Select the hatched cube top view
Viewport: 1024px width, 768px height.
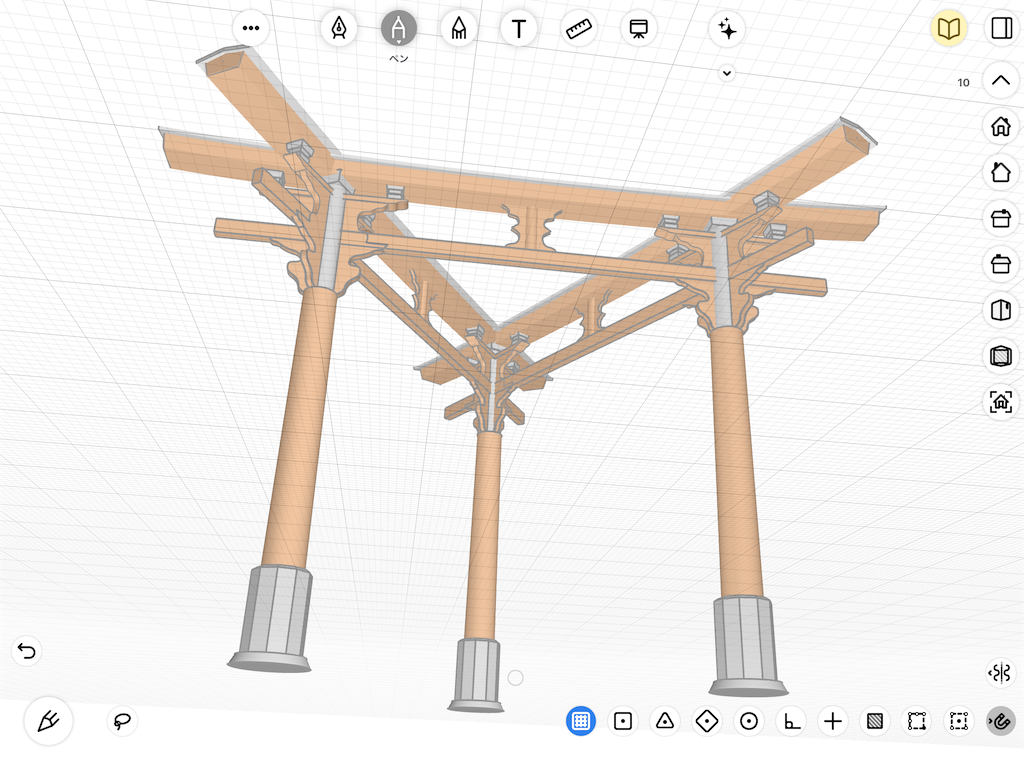(1000, 356)
